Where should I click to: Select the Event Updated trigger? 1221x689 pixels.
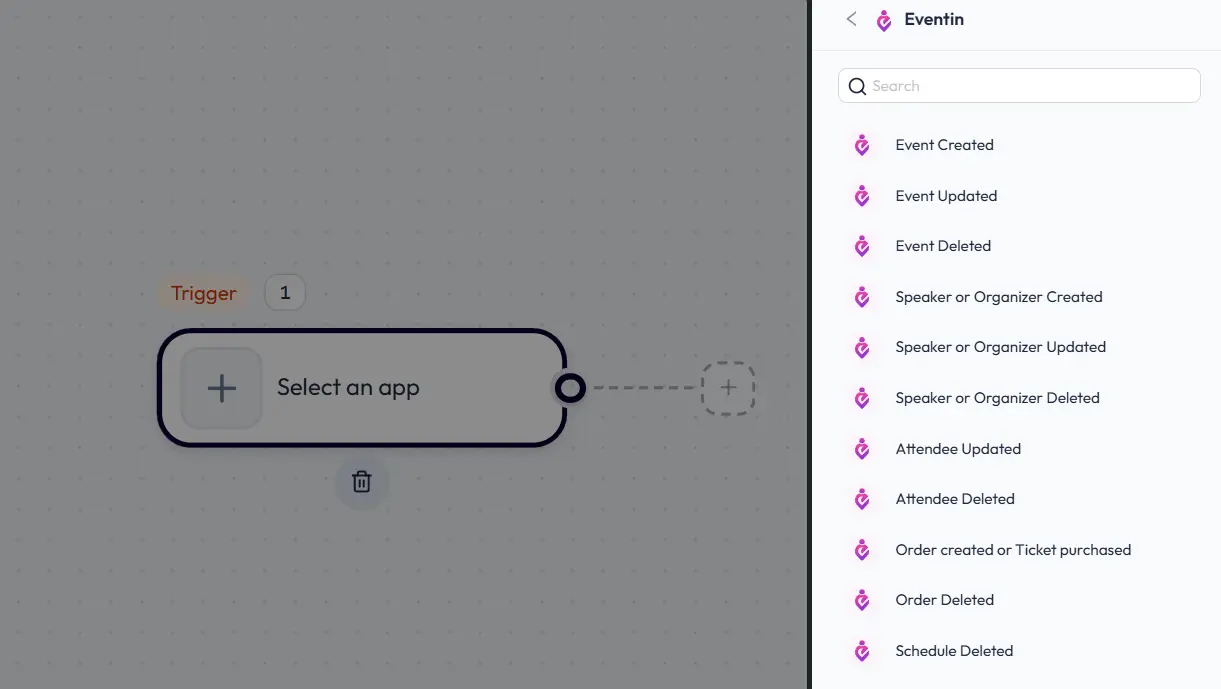[x=946, y=196]
